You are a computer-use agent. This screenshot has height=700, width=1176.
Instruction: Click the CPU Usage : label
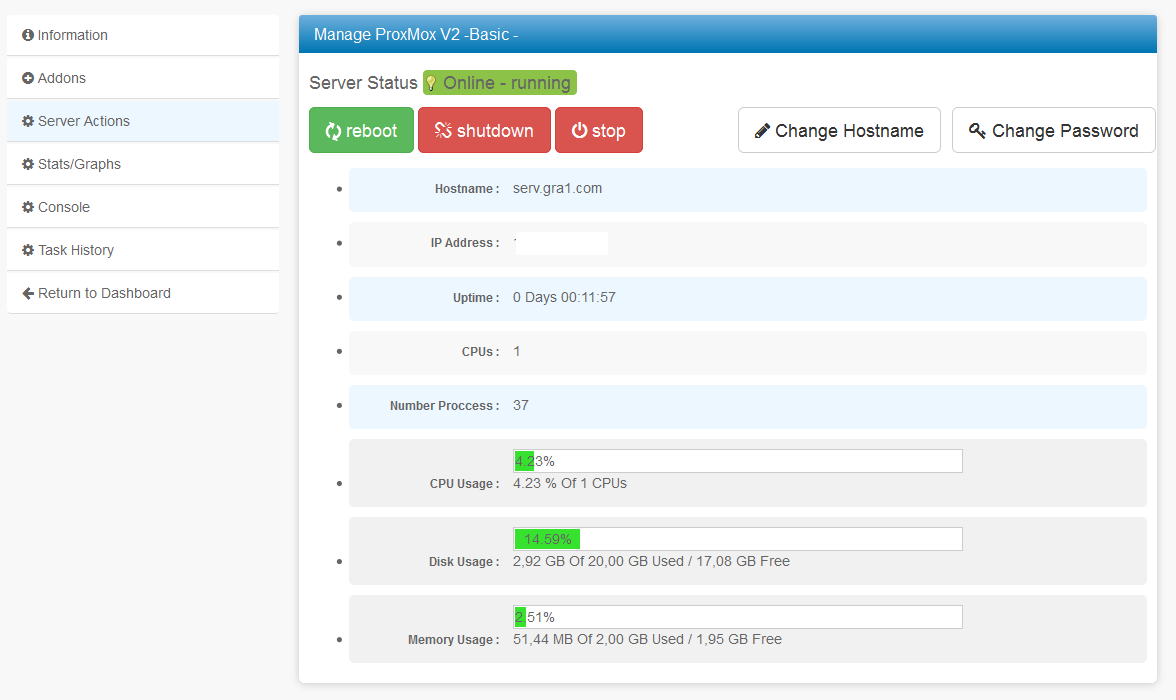(x=464, y=484)
